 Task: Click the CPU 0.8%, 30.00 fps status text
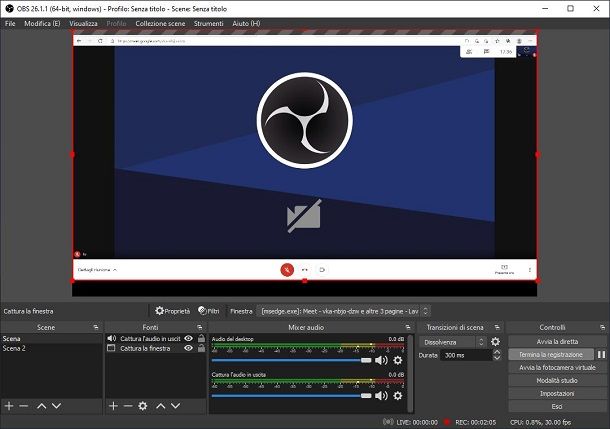click(x=540, y=422)
